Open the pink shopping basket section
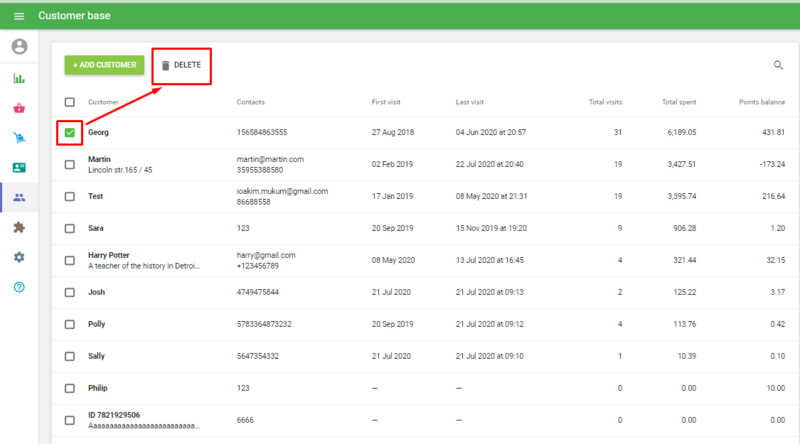 coord(19,108)
